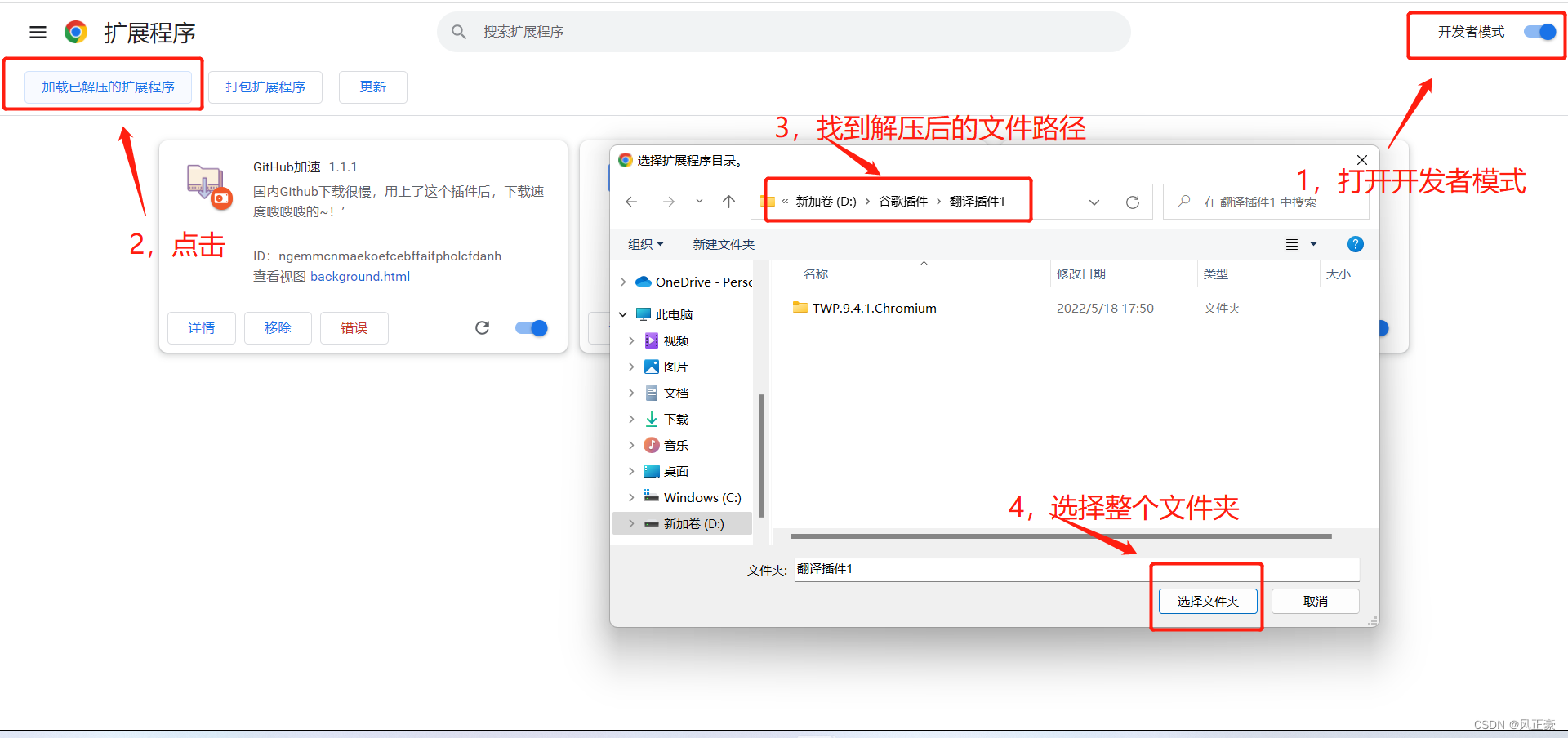Refresh the folder dialog location
This screenshot has height=738, width=1568.
point(1133,202)
